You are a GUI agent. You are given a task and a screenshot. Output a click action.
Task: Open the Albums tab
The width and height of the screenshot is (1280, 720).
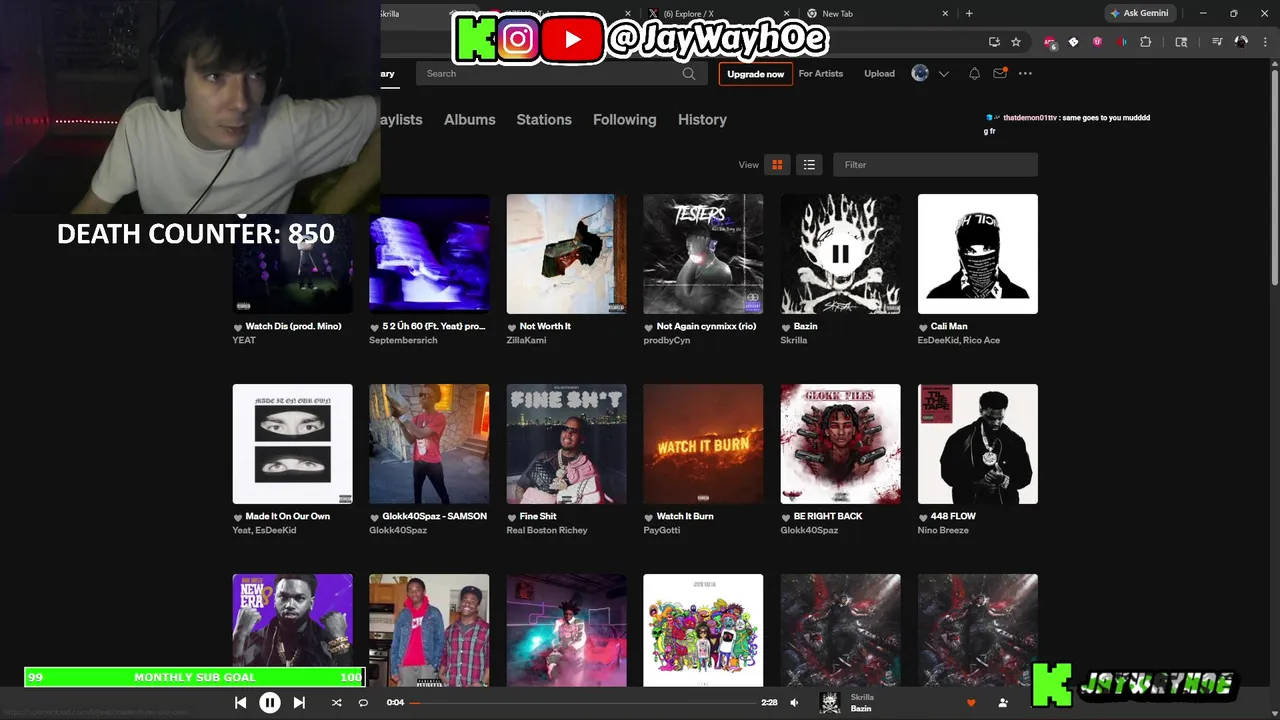470,119
